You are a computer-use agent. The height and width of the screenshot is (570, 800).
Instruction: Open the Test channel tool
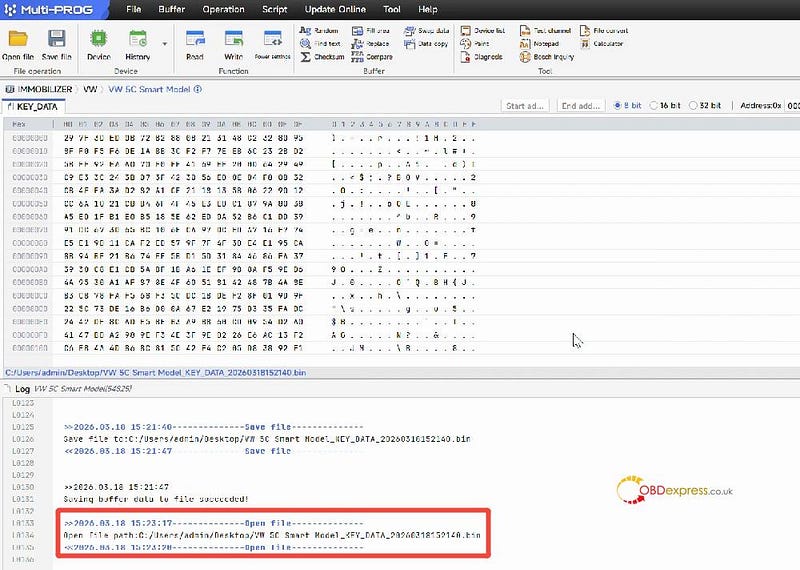tap(545, 31)
